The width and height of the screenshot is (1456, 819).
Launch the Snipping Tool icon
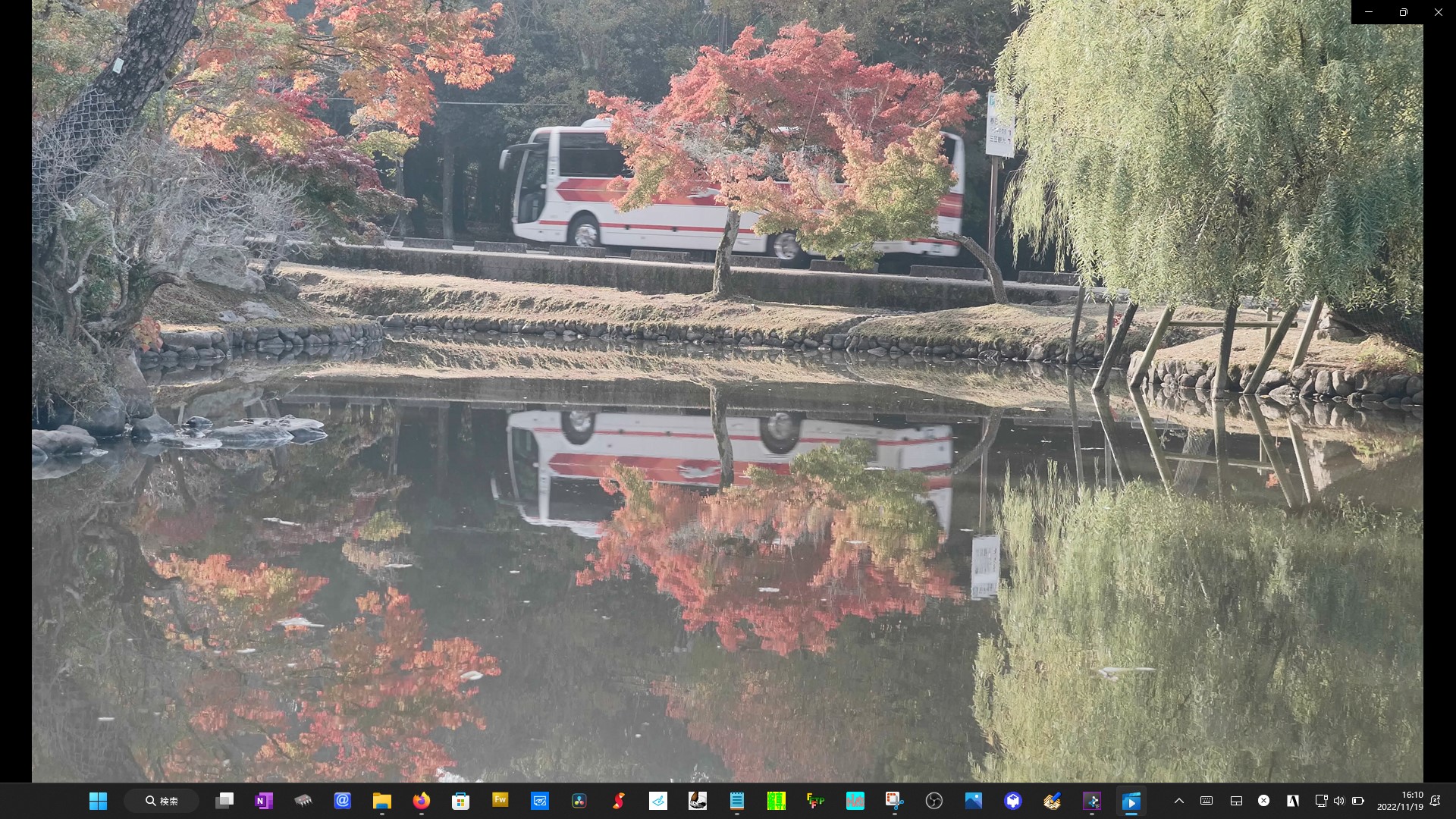(x=894, y=801)
